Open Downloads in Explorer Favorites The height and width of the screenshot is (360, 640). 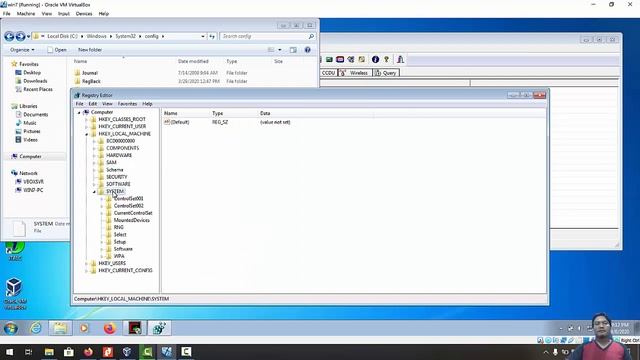pyautogui.click(x=35, y=81)
